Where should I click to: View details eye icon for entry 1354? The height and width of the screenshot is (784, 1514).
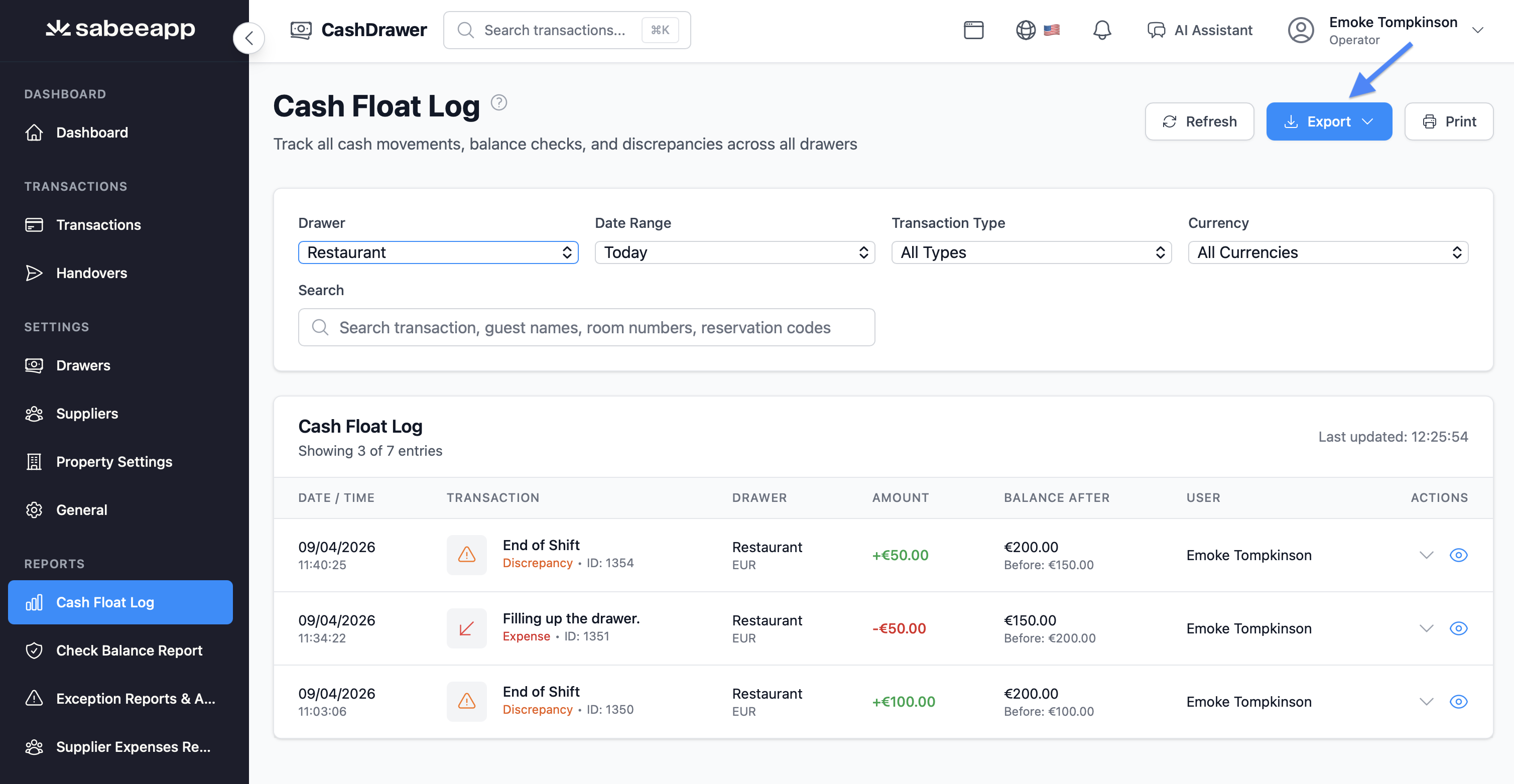[x=1458, y=555]
